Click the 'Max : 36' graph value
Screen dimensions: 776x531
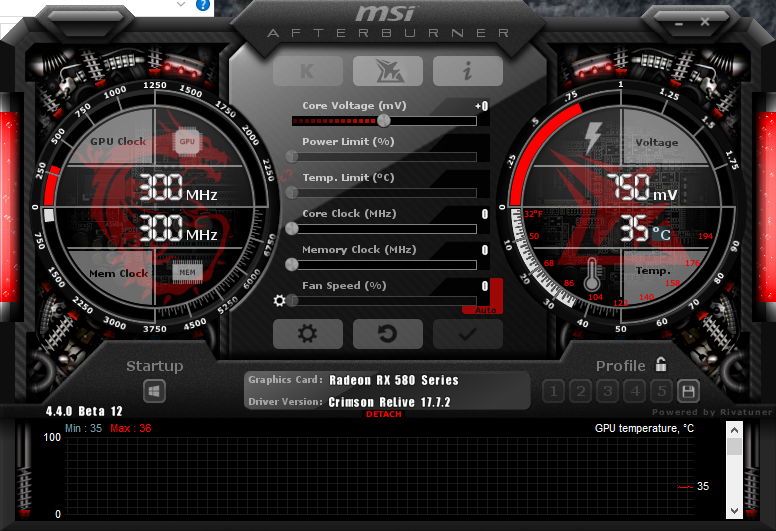(131, 429)
